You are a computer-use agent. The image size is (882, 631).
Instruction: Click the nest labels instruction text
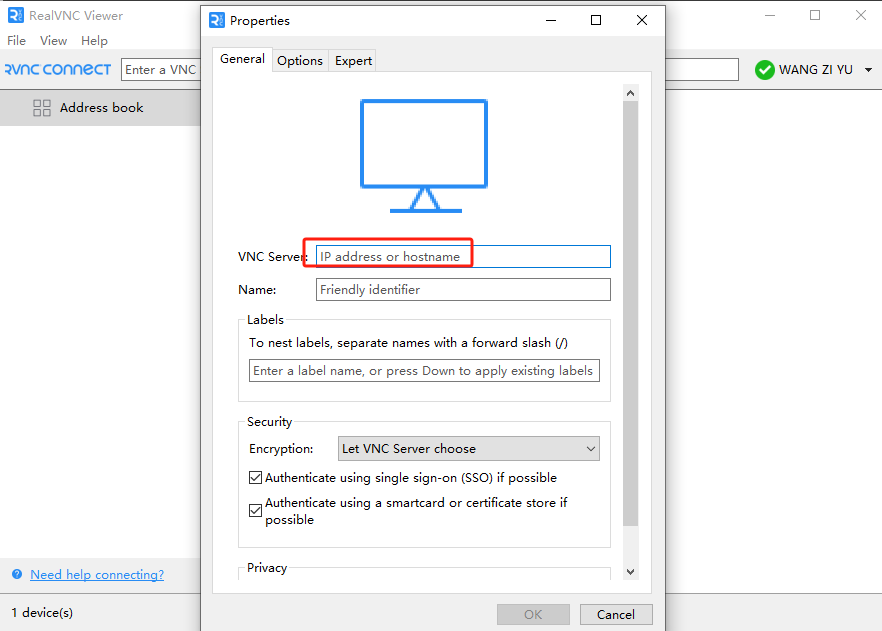(x=408, y=342)
